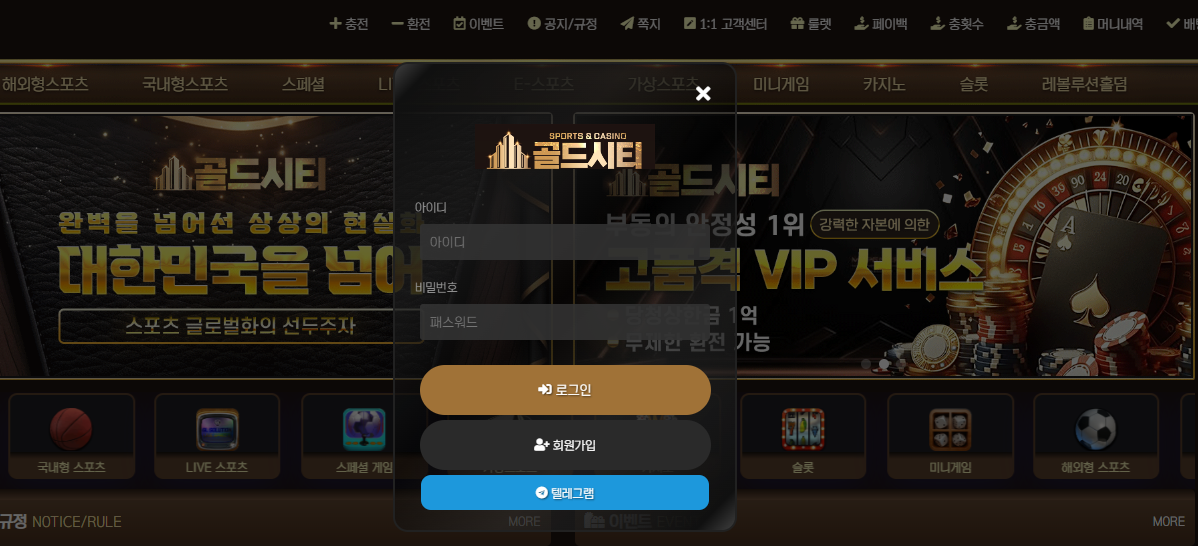Close the login popup with X

tap(704, 93)
